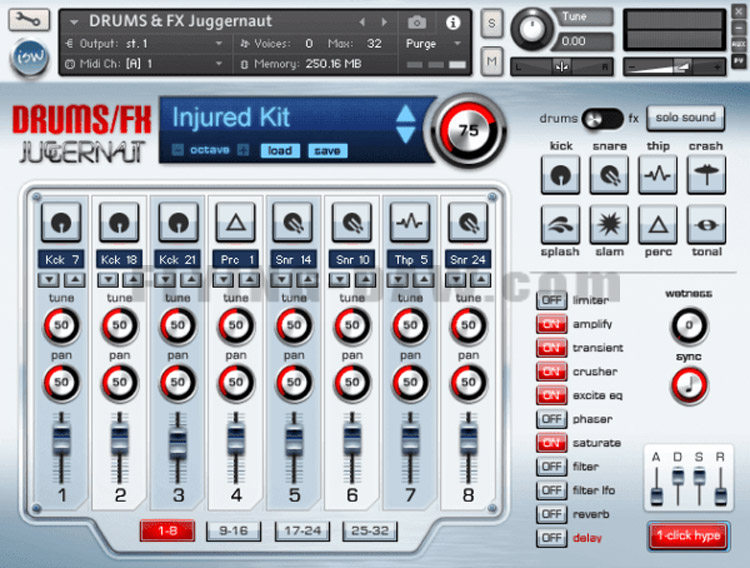Viewport: 750px width, 568px height.
Task: Select the slam sound category icon
Action: coord(609,224)
